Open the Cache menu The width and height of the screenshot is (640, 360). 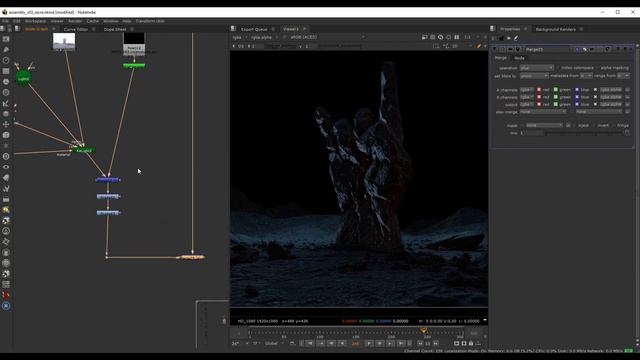coord(93,21)
